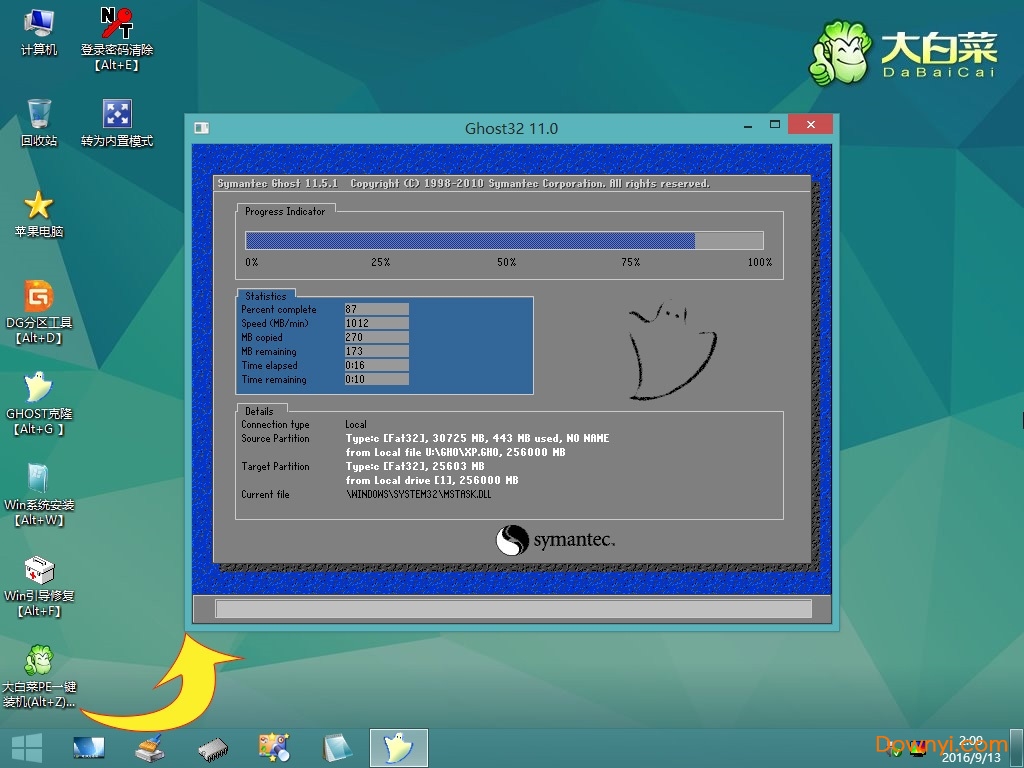Maximize the Ghost32 11.0 window

[775, 125]
